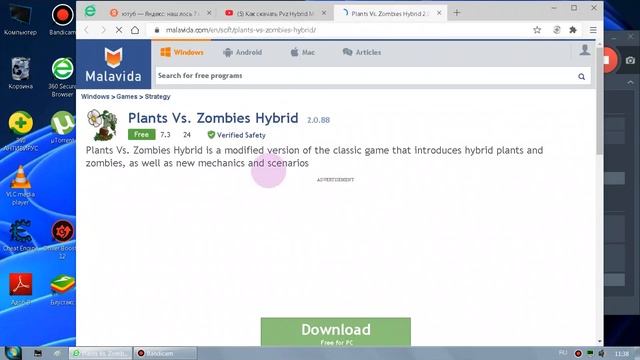Image resolution: width=640 pixels, height=360 pixels.
Task: Click the taskbar clock
Action: (x=622, y=353)
